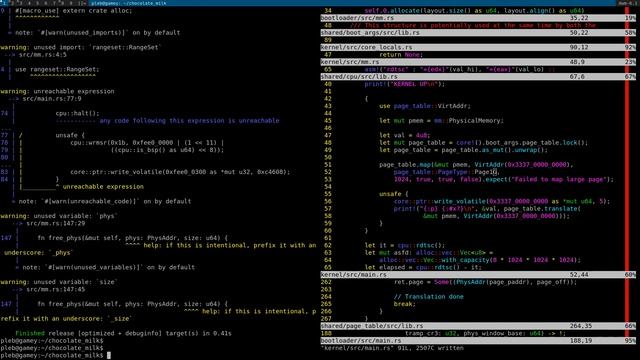Image resolution: width=640 pixels, height=360 pixels.
Task: Click 'warning: unused import: rangeset::RangeSet' line
Action: [81, 47]
